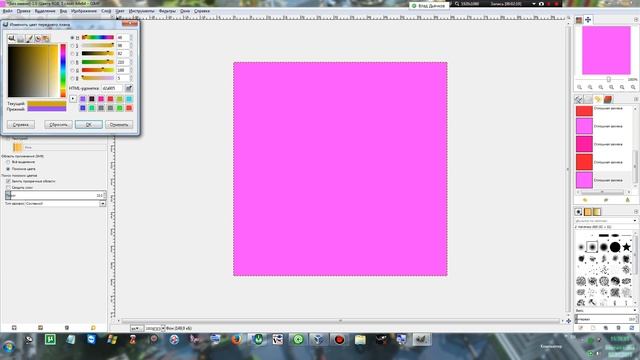This screenshot has width=640, height=360.
Task: Click the Отменить button
Action: 119,124
